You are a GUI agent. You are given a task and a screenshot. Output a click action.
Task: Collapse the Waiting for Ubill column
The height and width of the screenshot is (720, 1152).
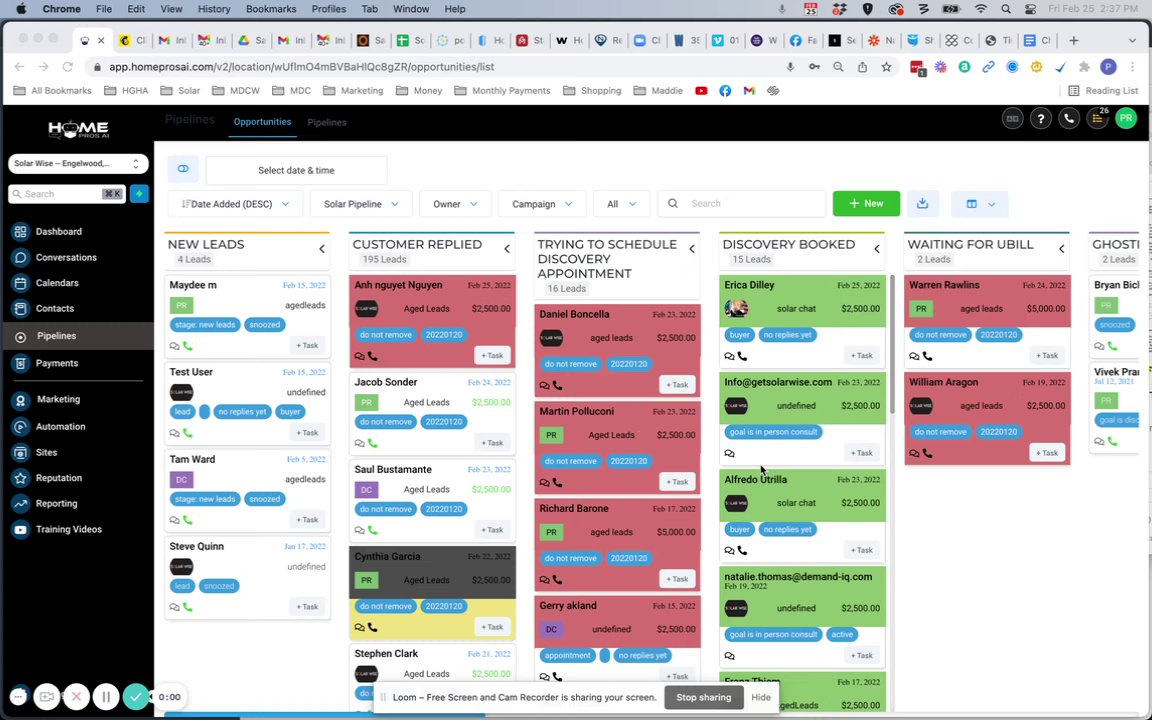point(1062,249)
